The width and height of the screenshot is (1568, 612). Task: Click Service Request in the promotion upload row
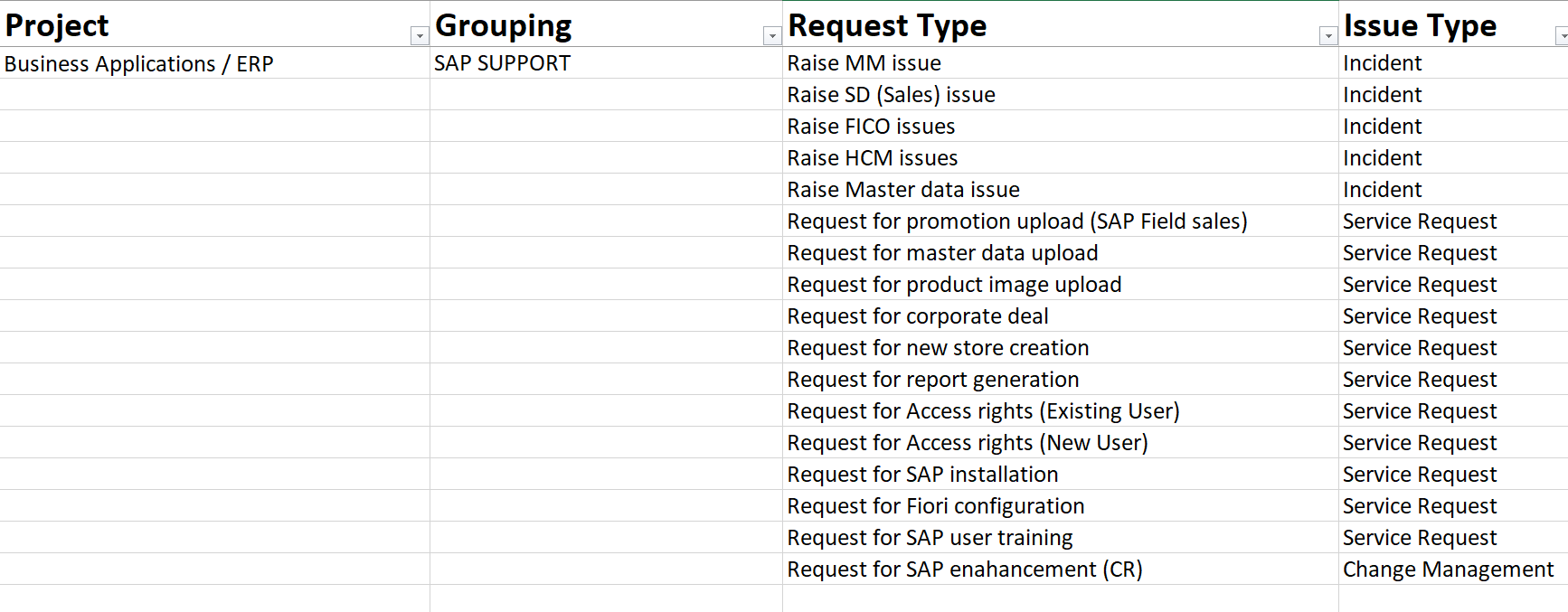coord(1453,221)
